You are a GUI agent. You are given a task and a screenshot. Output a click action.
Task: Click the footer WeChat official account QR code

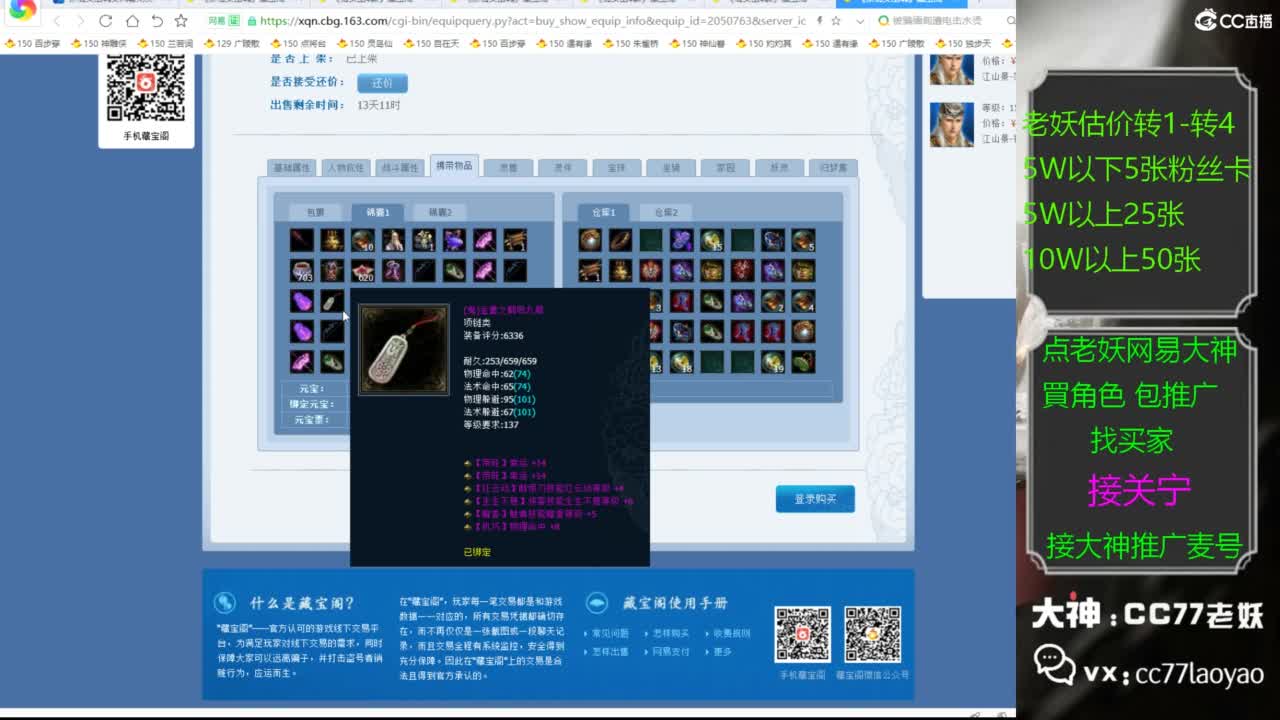873,634
